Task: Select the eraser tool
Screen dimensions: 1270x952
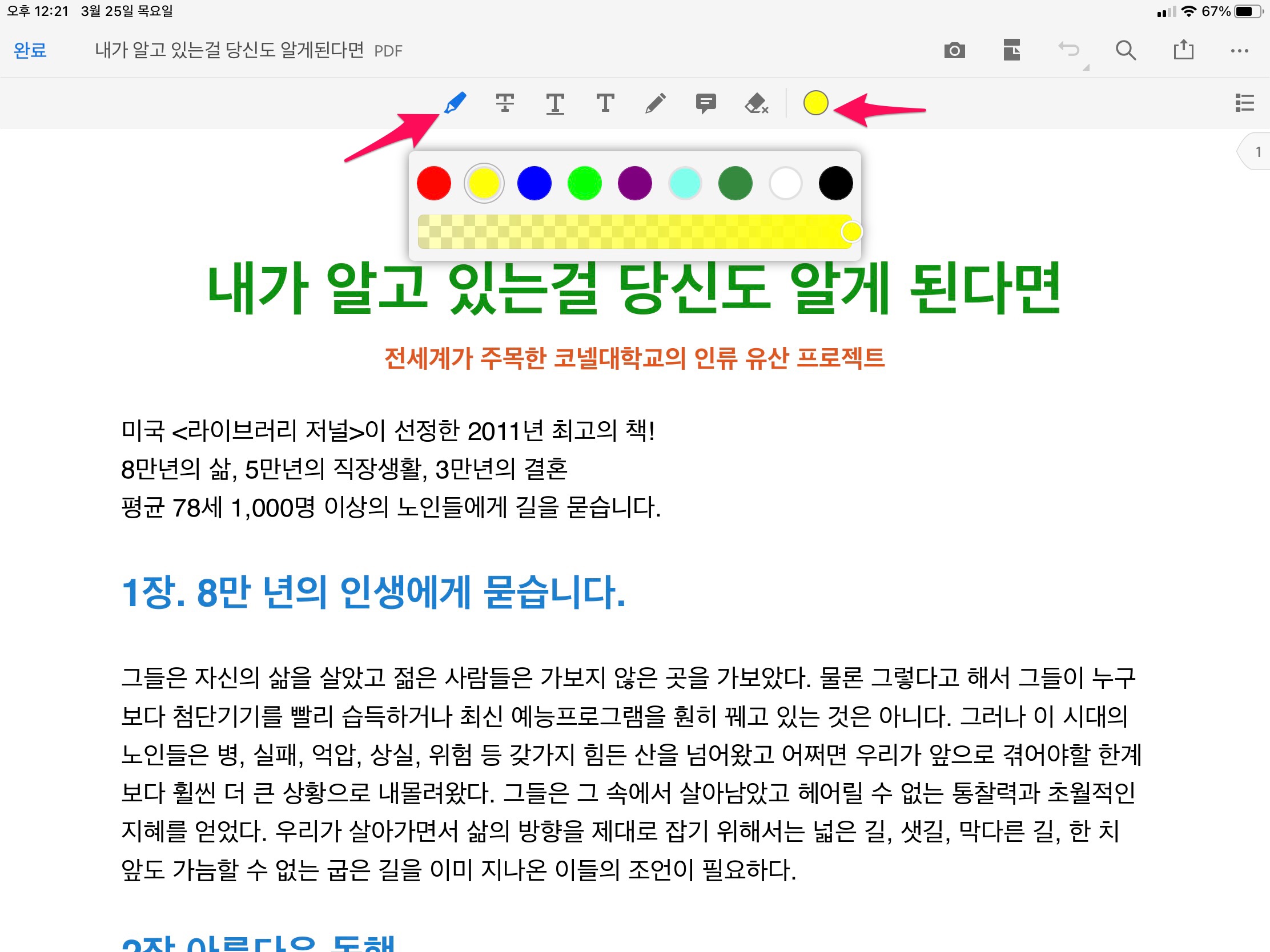Action: (755, 103)
